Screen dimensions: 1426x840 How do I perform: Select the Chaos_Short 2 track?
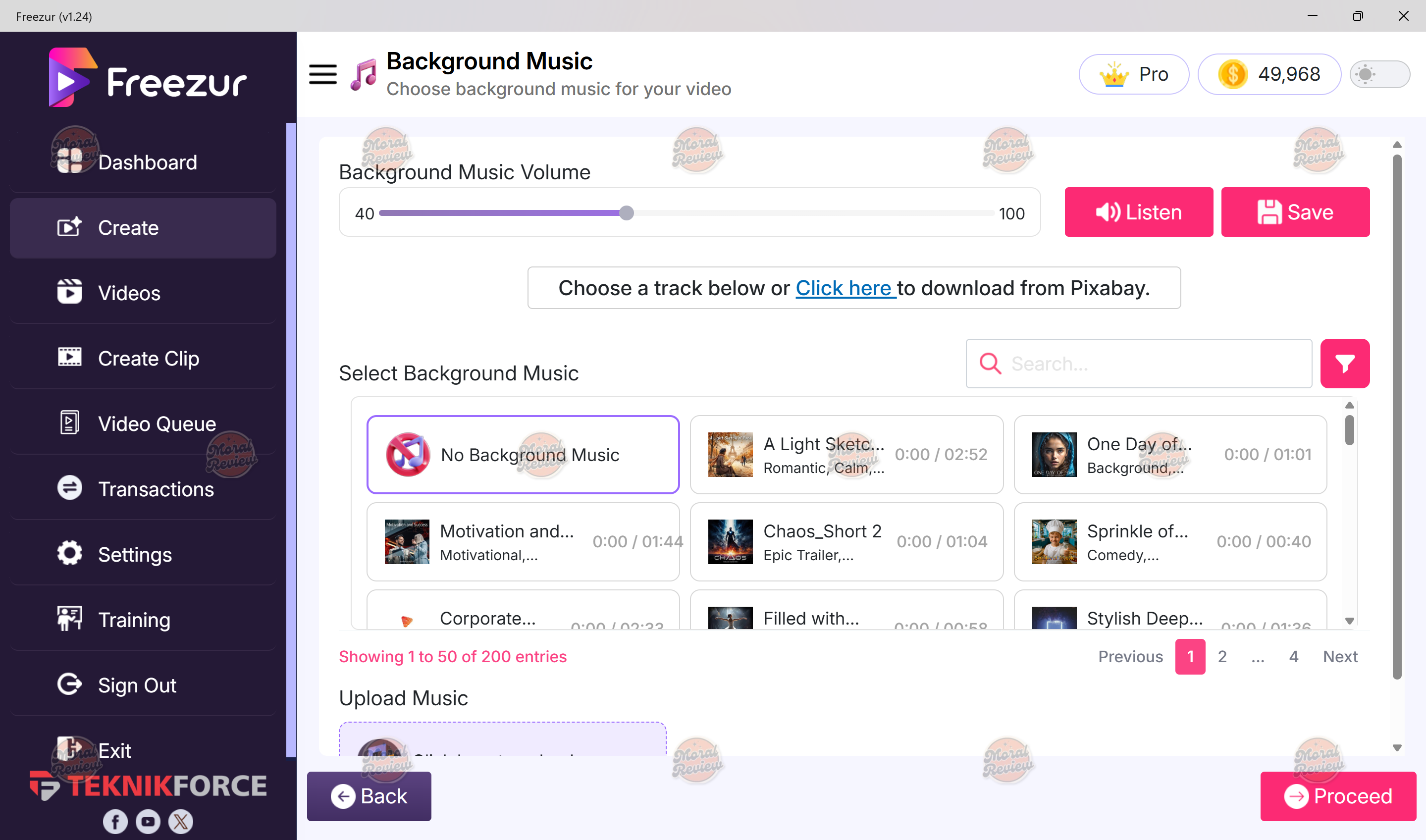tap(846, 542)
